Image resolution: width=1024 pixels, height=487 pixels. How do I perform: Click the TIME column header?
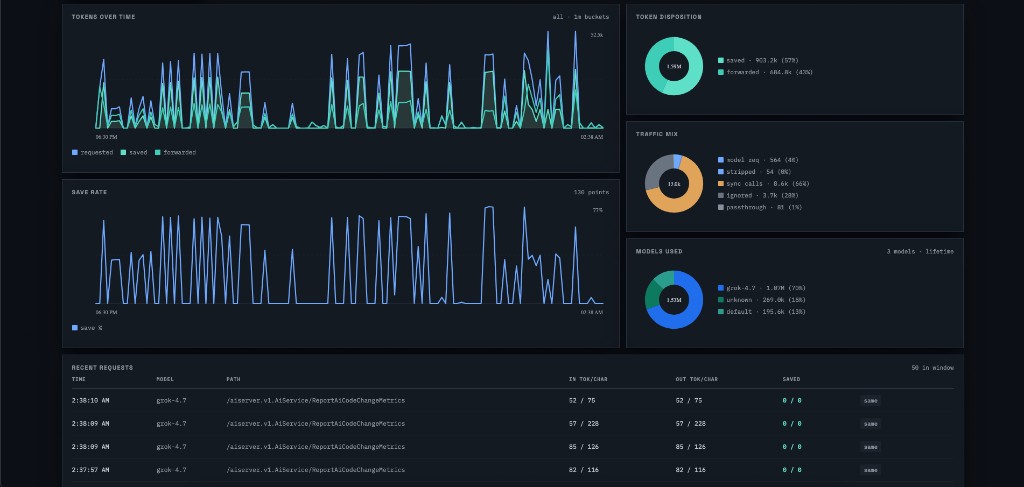(78, 379)
